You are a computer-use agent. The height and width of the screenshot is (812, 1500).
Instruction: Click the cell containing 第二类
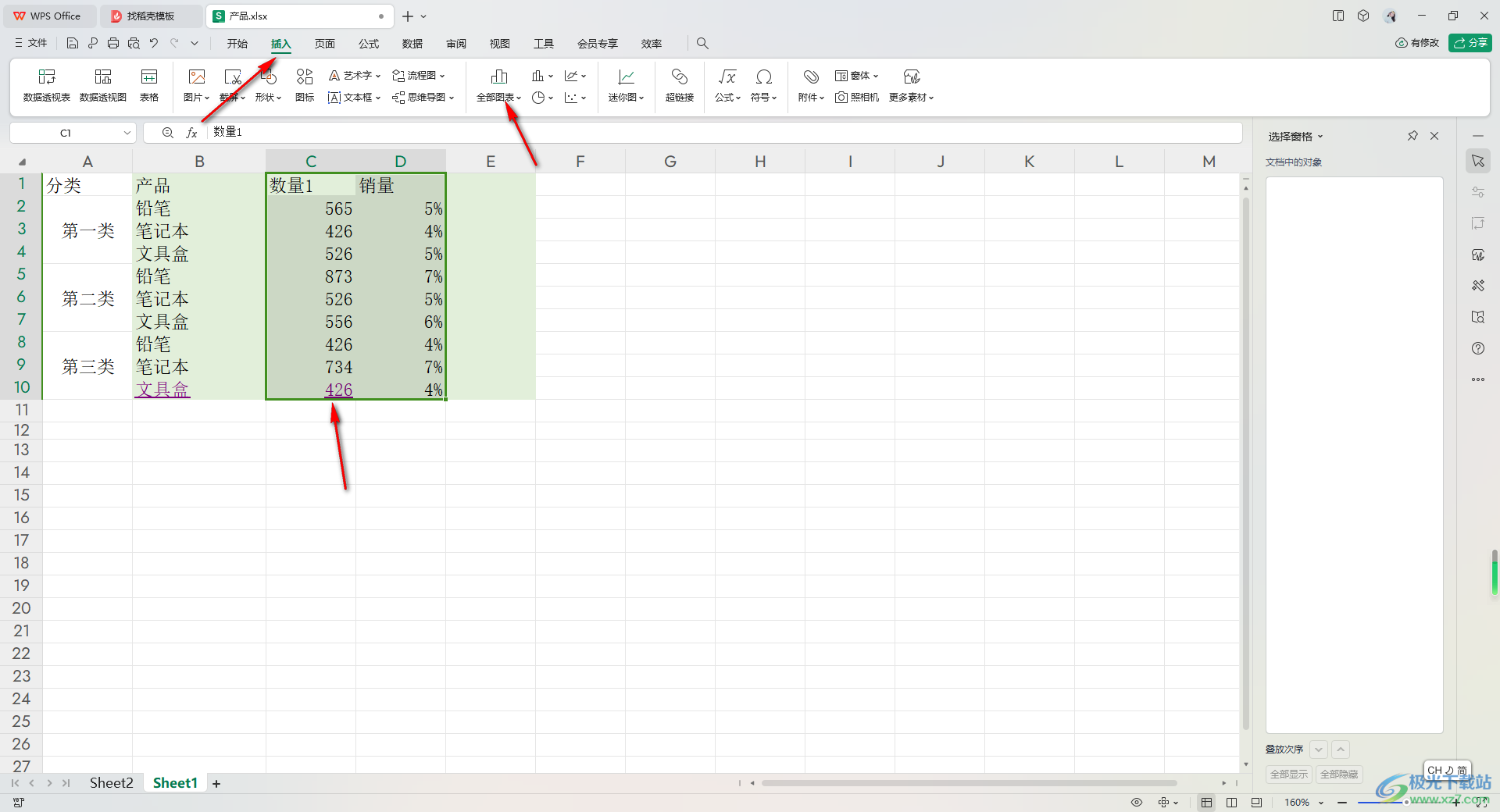click(87, 298)
